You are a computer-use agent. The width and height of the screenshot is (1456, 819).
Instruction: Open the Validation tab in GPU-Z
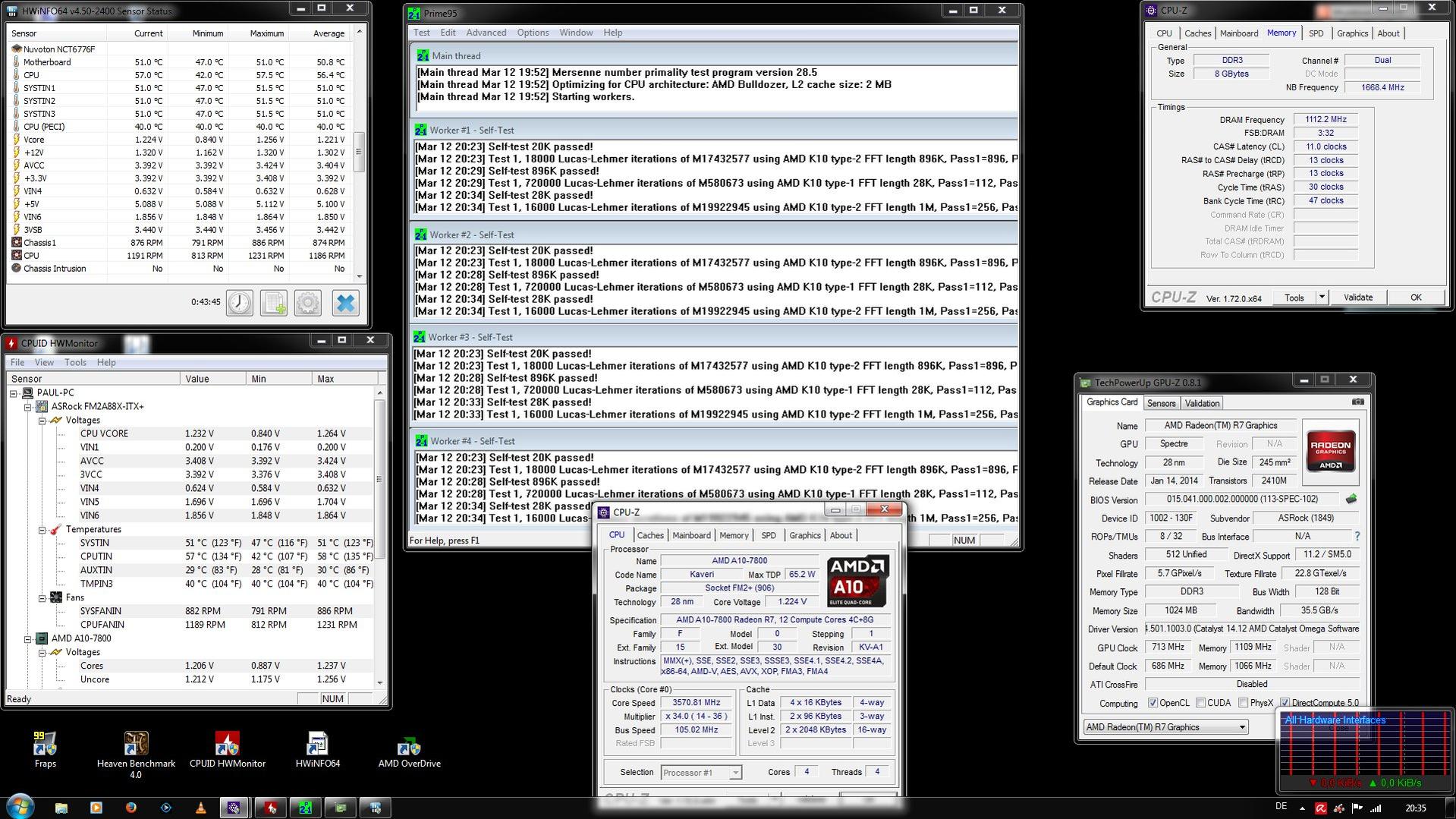[1202, 404]
